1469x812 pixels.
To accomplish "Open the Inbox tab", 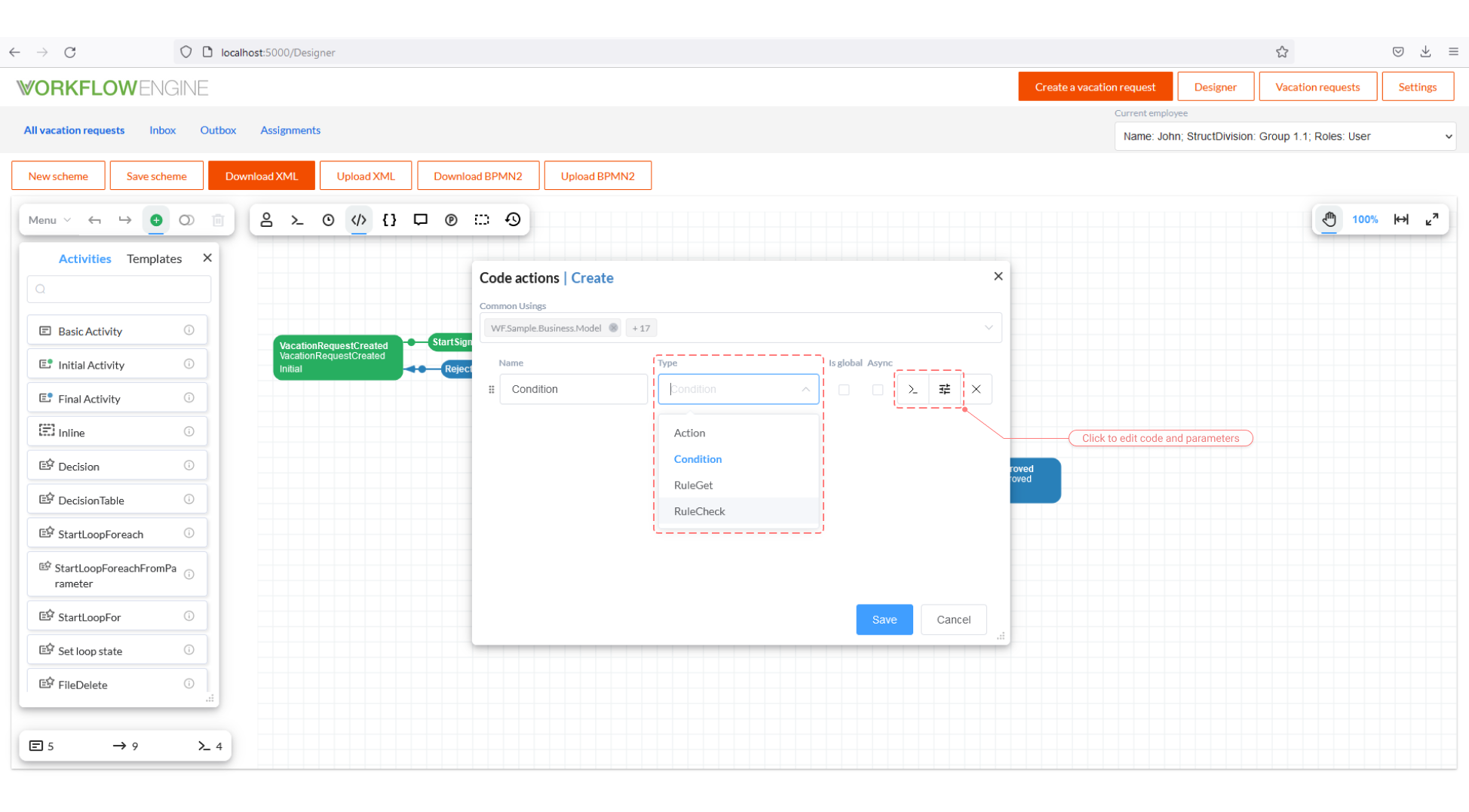I will (162, 130).
